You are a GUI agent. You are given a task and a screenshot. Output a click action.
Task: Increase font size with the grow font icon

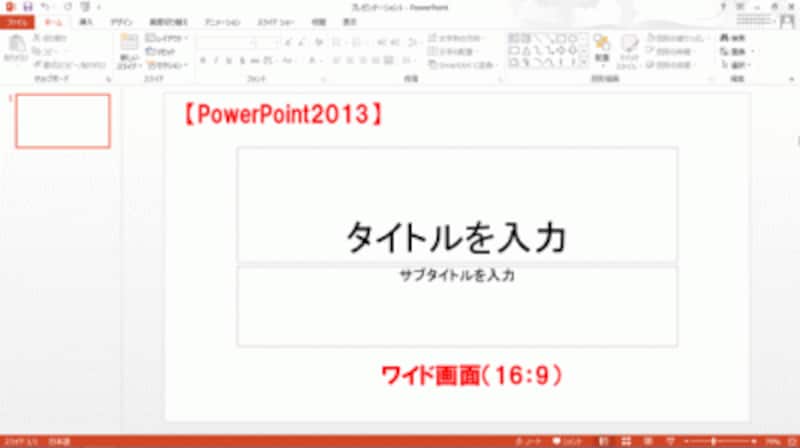pyautogui.click(x=288, y=42)
